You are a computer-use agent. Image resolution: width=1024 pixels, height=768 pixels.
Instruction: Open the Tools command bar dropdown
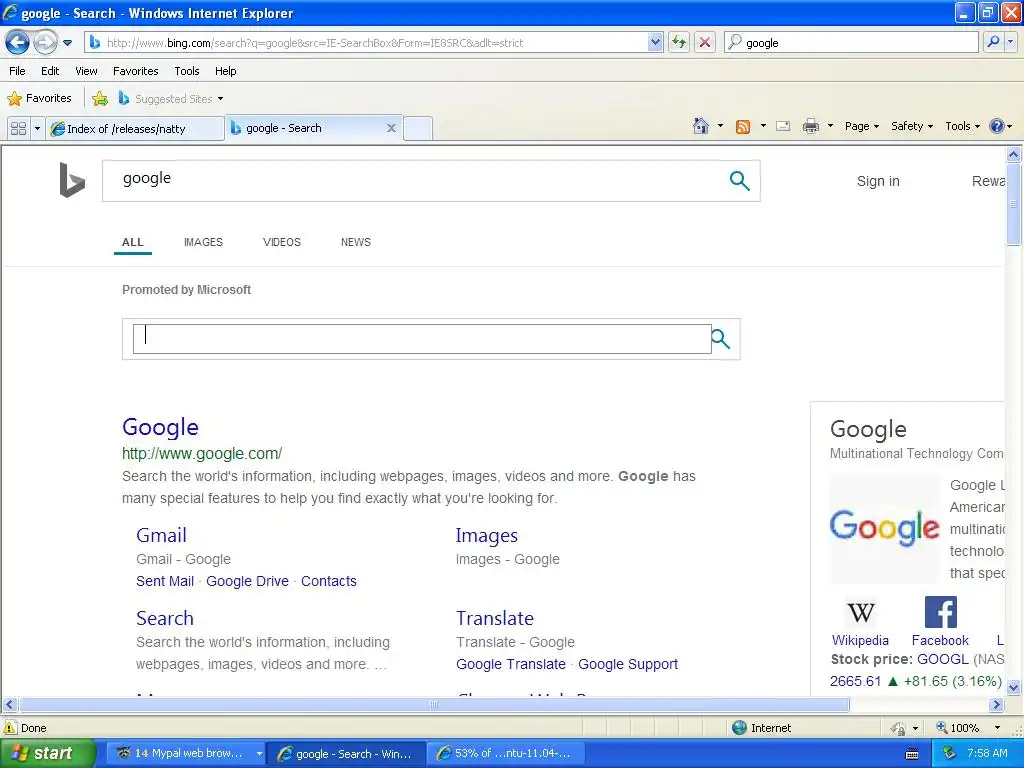pyautogui.click(x=963, y=126)
